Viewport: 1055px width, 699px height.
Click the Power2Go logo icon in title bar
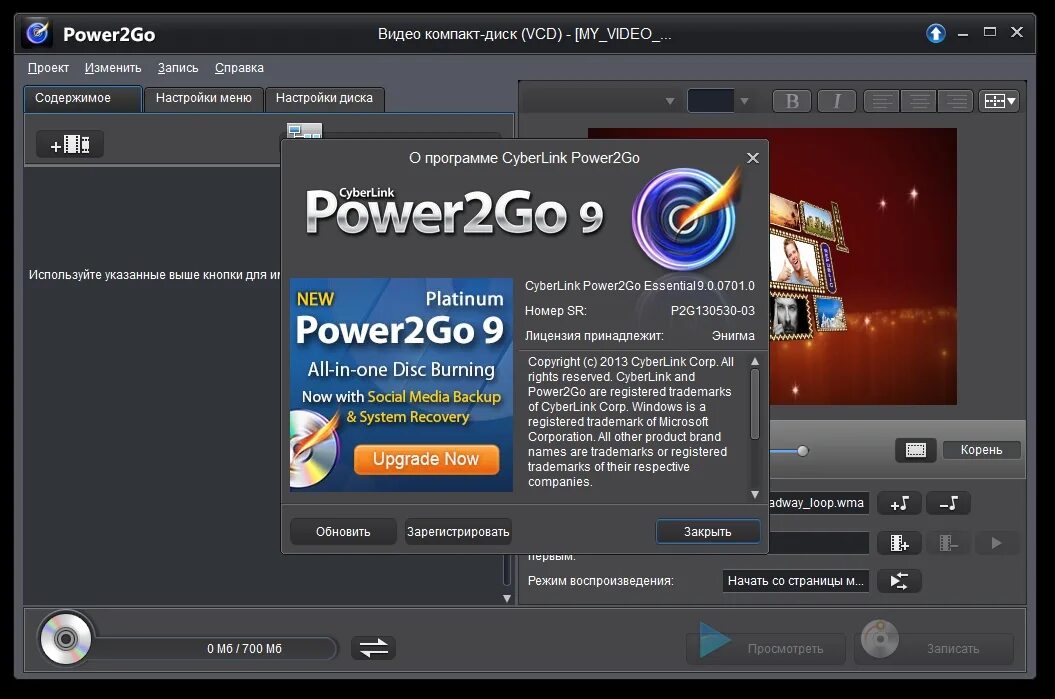click(37, 33)
